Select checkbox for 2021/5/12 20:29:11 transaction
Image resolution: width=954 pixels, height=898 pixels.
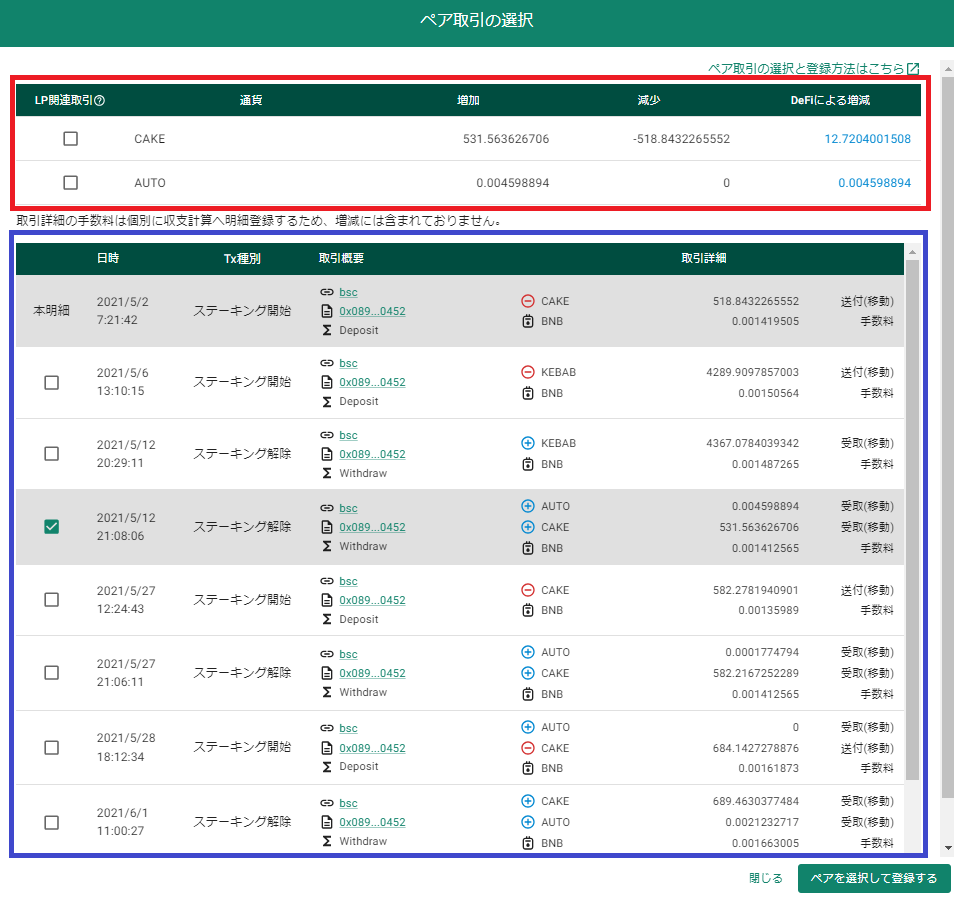click(x=52, y=454)
